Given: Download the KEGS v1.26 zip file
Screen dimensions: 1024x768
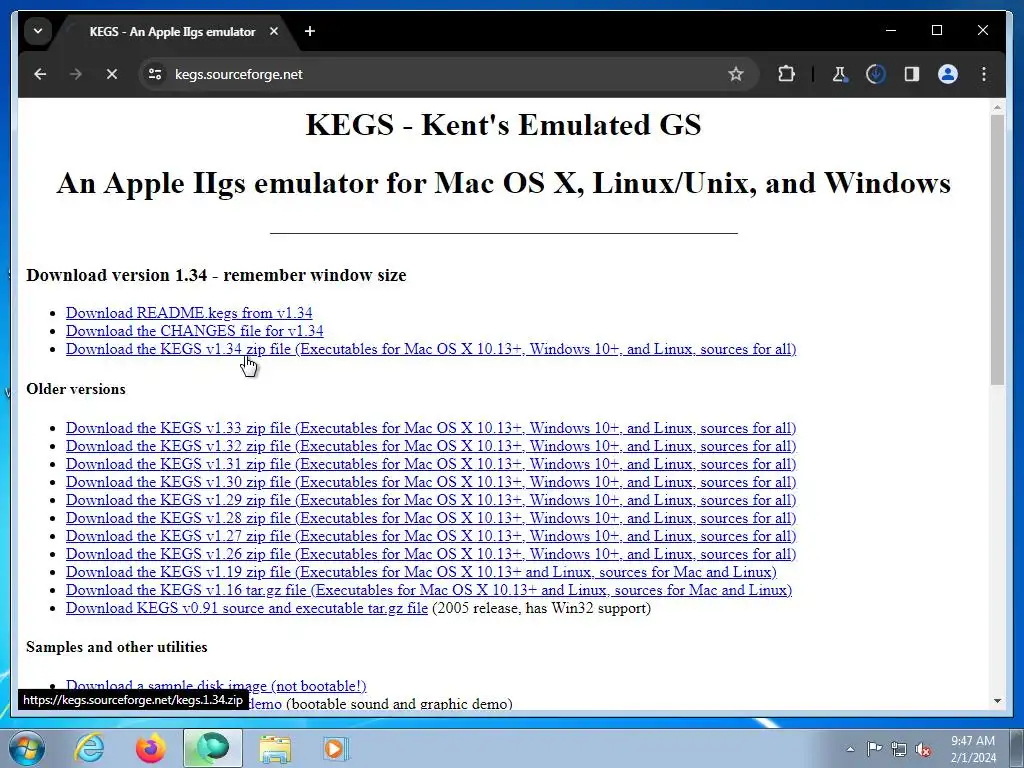Looking at the screenshot, I should pos(430,554).
